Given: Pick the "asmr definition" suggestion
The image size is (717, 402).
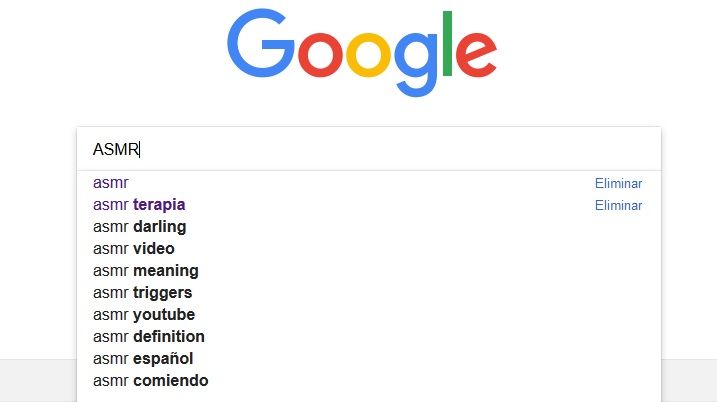Looking at the screenshot, I should [x=148, y=337].
